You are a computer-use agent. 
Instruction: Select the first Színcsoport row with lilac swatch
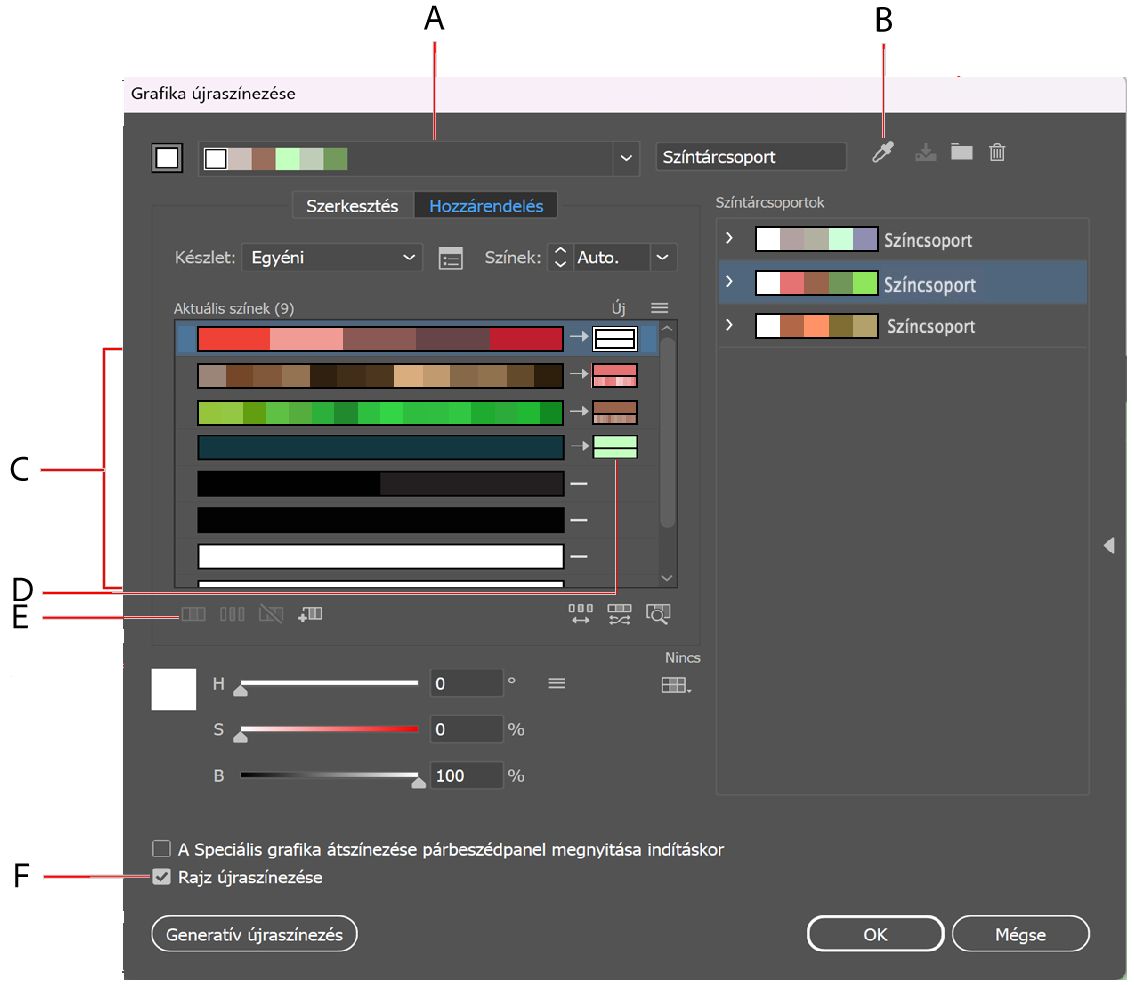pyautogui.click(x=903, y=239)
